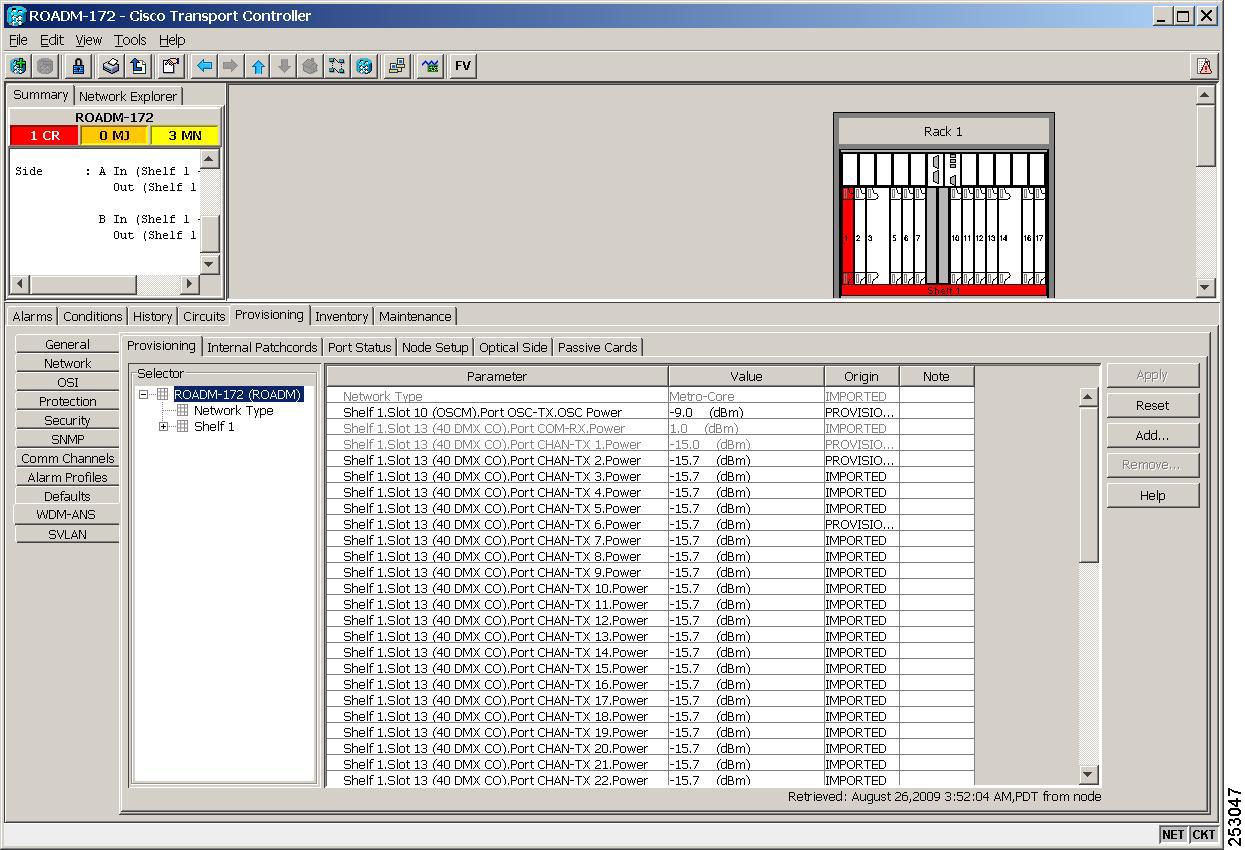This screenshot has width=1245, height=850.
Task: Sort the table by Parameter column header
Action: [497, 376]
